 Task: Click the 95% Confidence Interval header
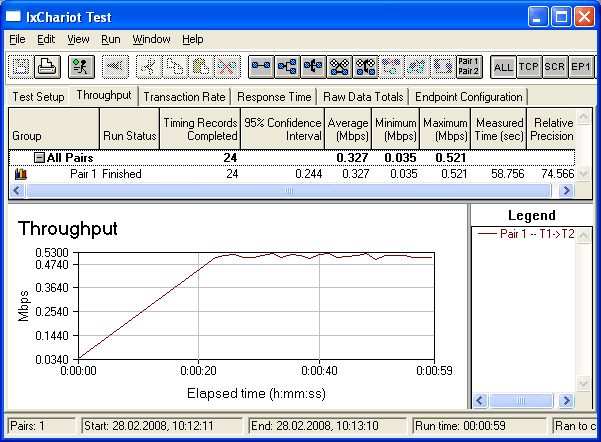(282, 129)
